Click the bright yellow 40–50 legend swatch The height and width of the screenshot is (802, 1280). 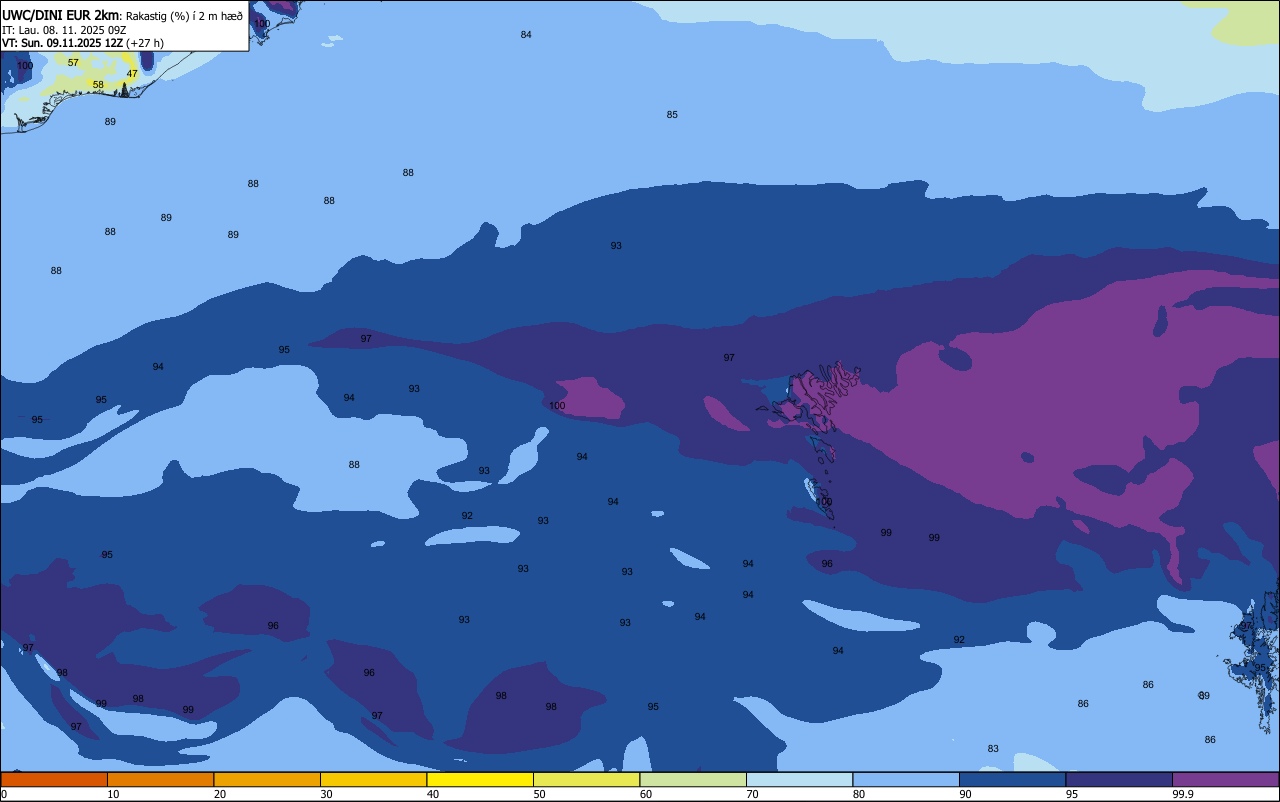pyautogui.click(x=480, y=779)
